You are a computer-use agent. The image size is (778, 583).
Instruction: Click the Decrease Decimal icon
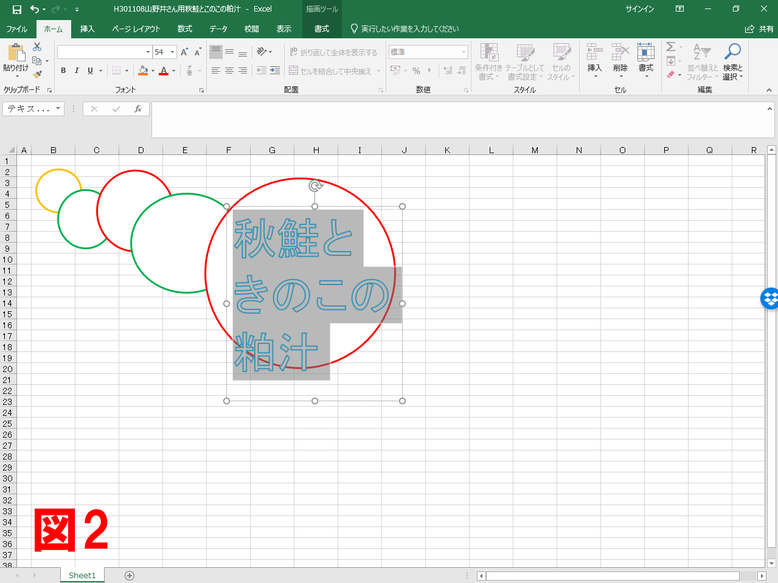coord(461,70)
